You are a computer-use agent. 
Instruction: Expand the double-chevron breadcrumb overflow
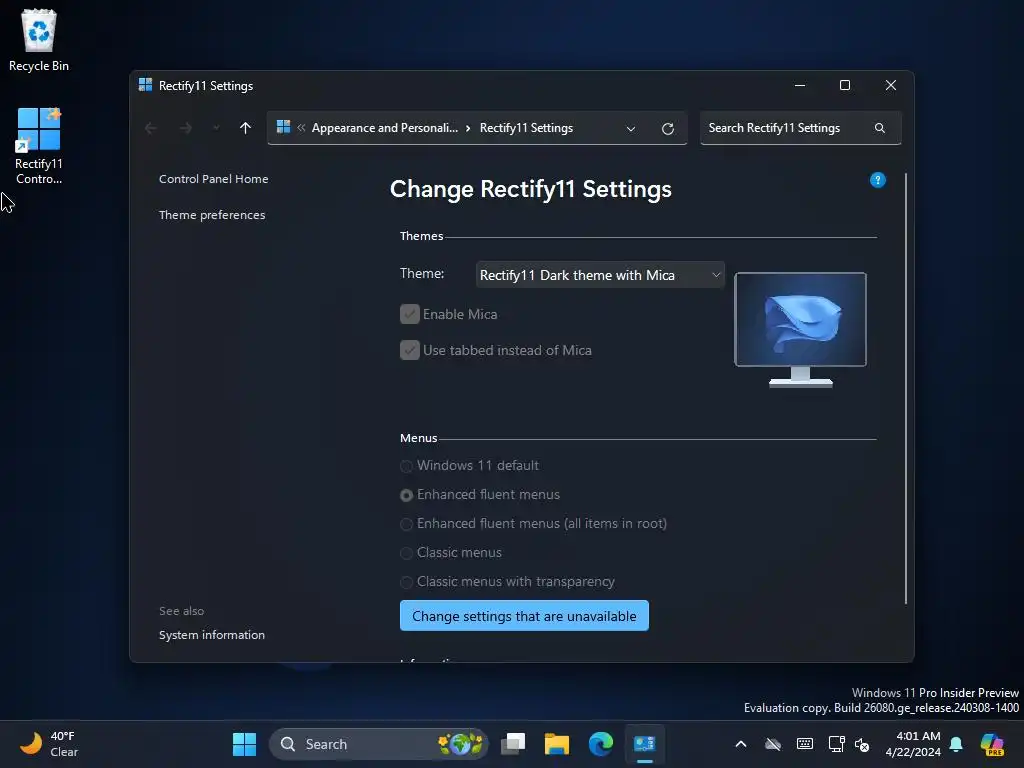[x=301, y=128]
